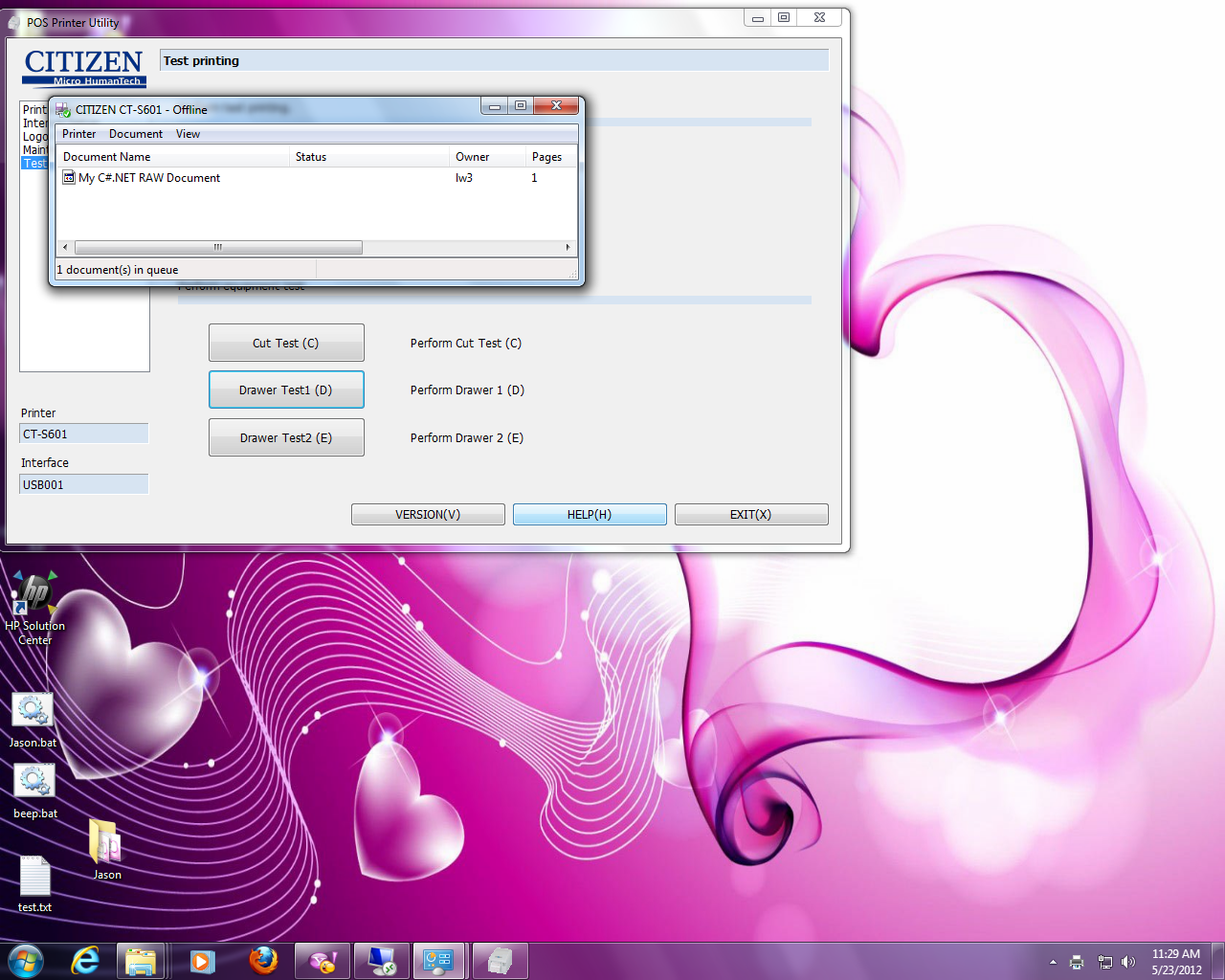The height and width of the screenshot is (980, 1225).
Task: Switch to POS printer taskbar item
Action: click(x=500, y=961)
